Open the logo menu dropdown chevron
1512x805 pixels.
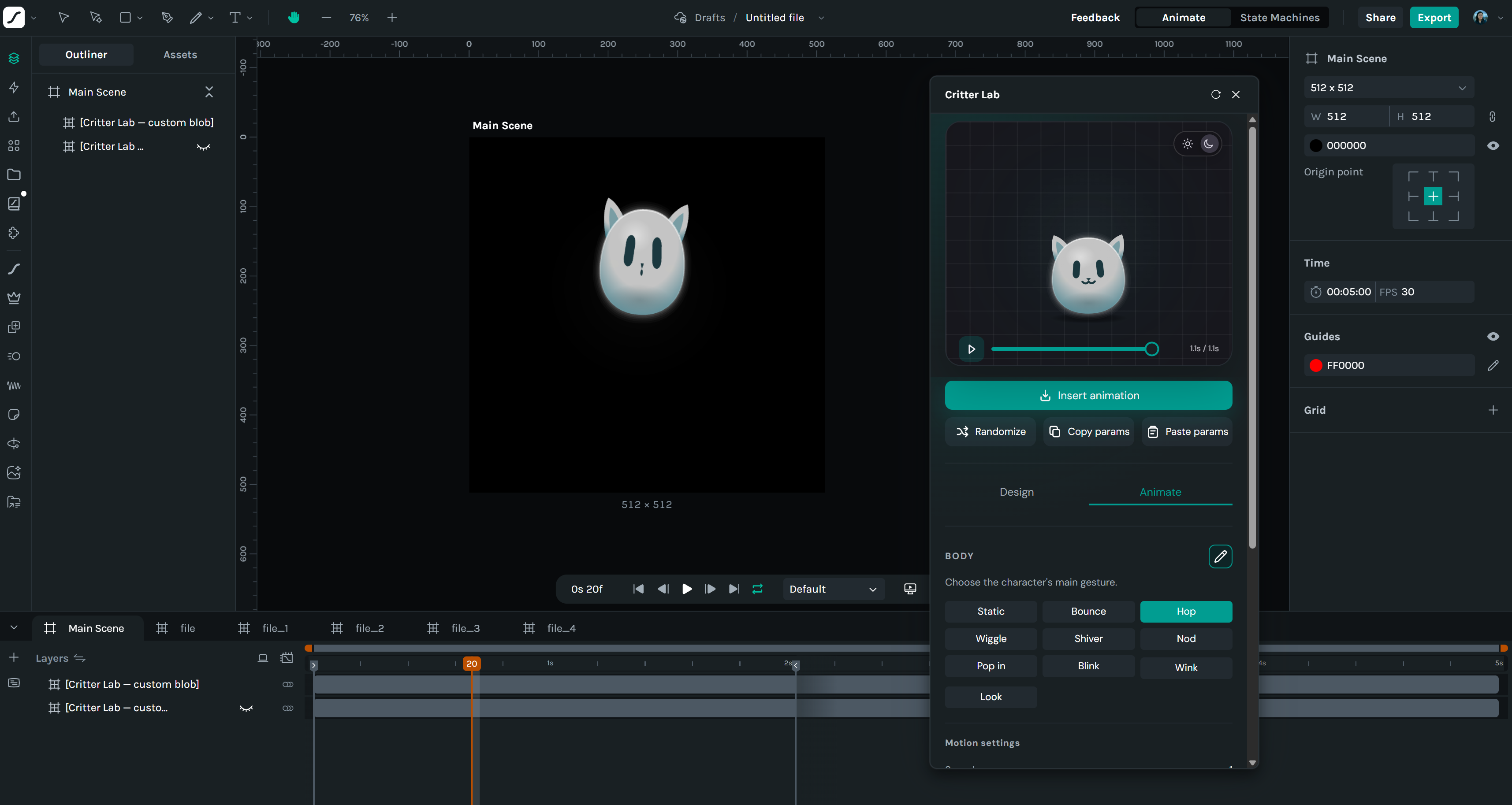coord(34,18)
